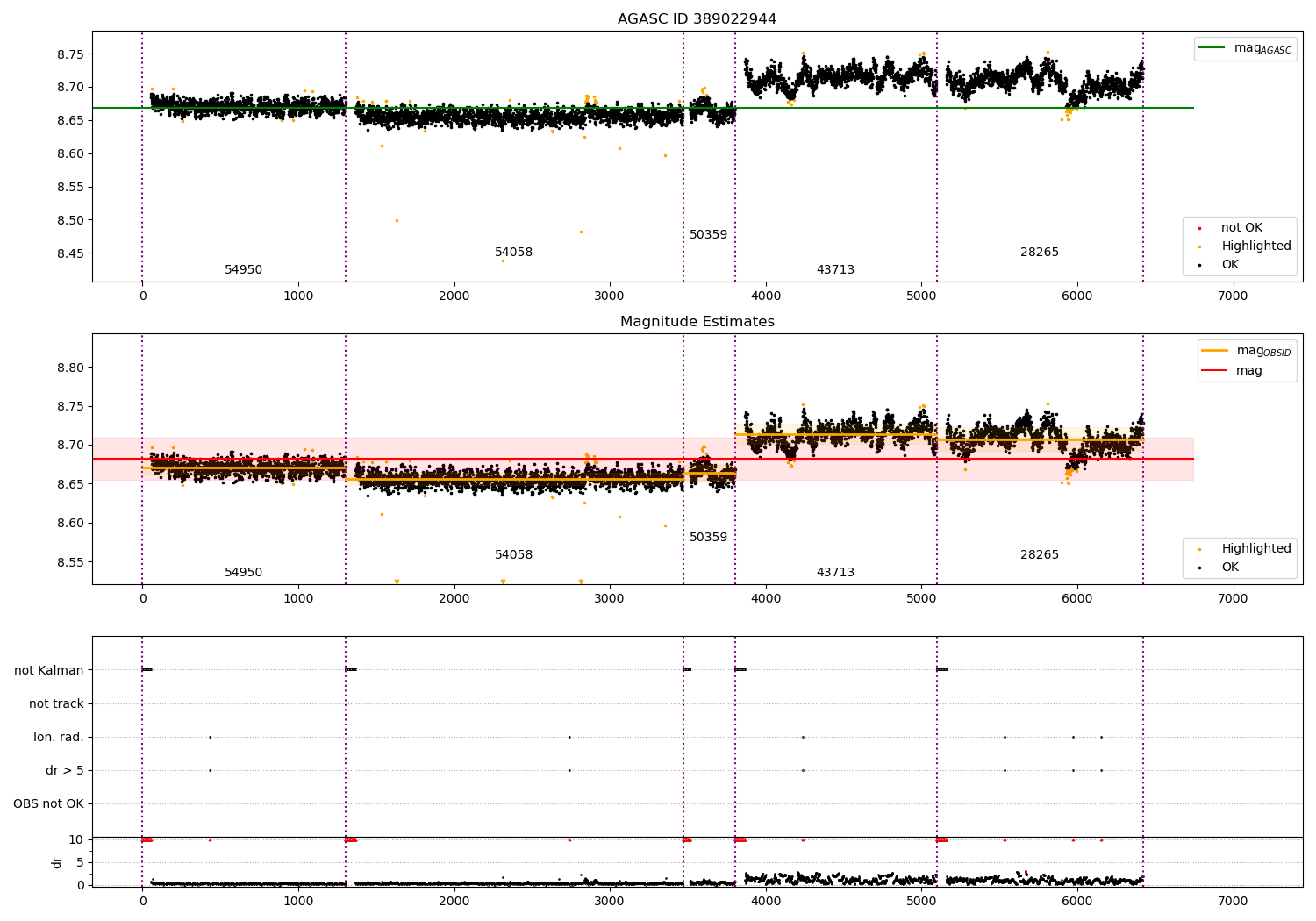Click x-tick 1000 under the AGASC ID plot
Screen dimensions: 1316x921
[298, 296]
